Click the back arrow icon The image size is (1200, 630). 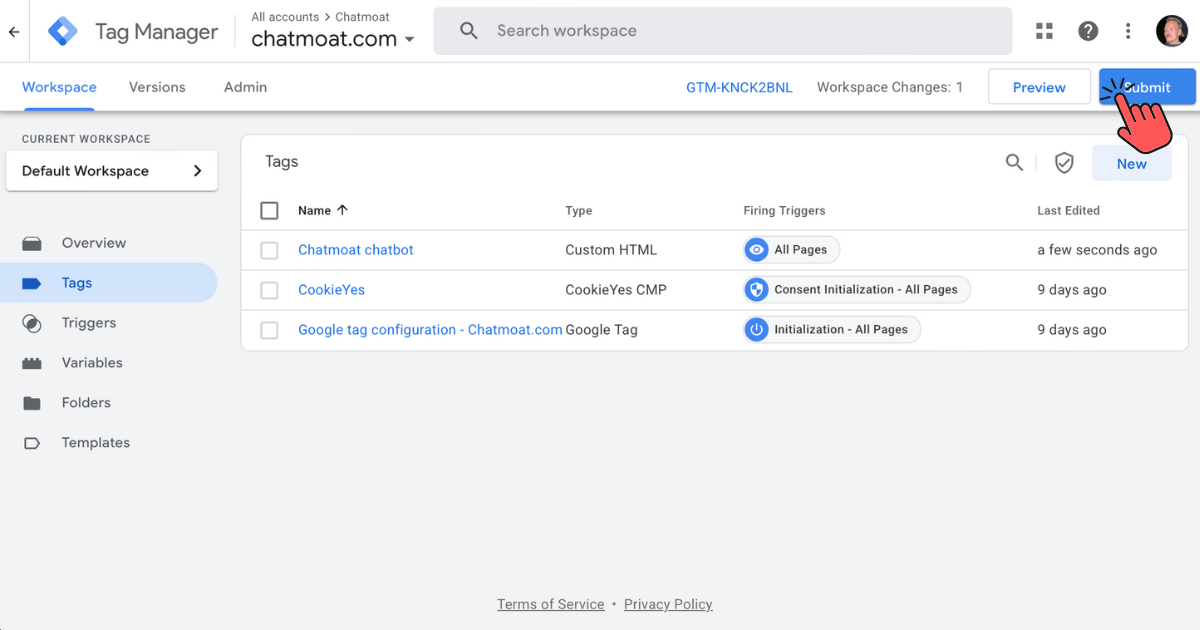14,32
